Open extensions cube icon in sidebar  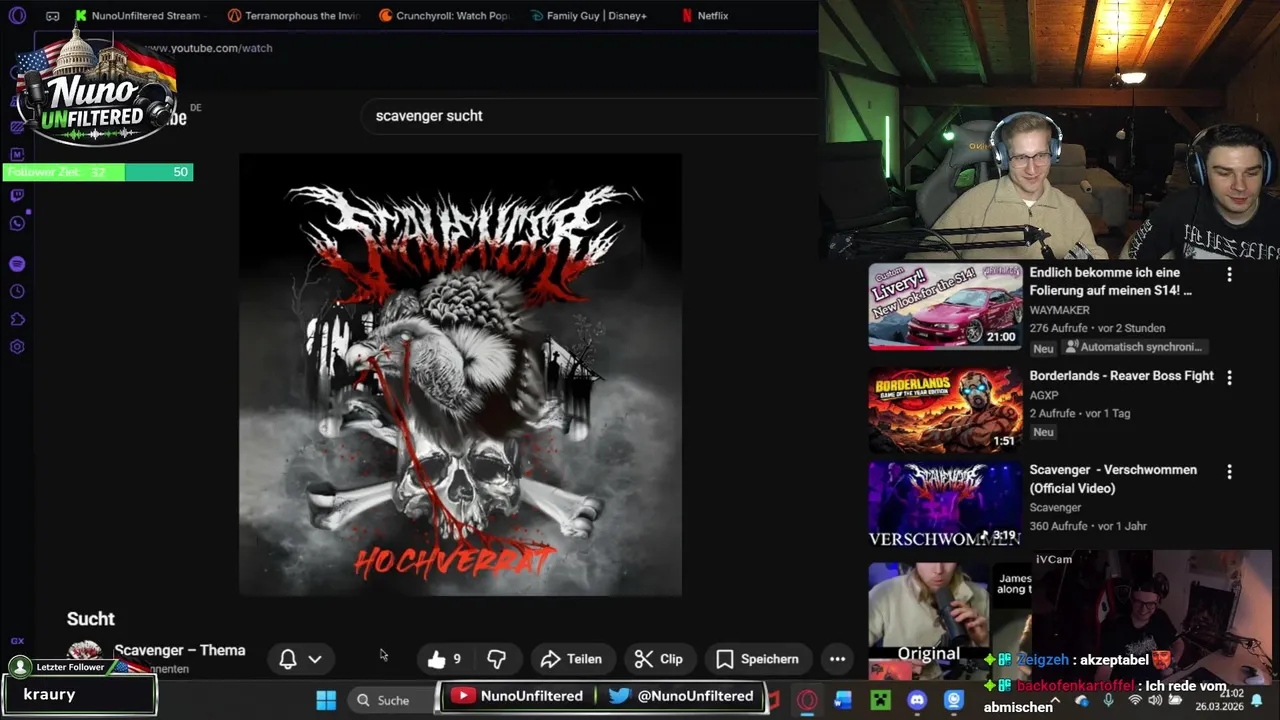[17, 320]
